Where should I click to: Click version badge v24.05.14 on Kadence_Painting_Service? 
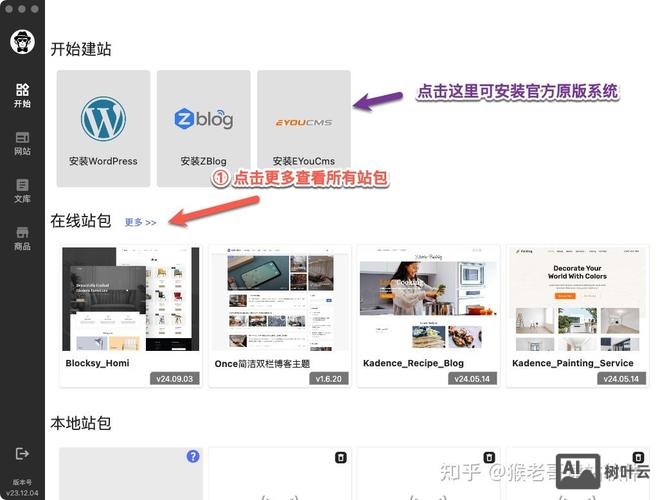(621, 379)
